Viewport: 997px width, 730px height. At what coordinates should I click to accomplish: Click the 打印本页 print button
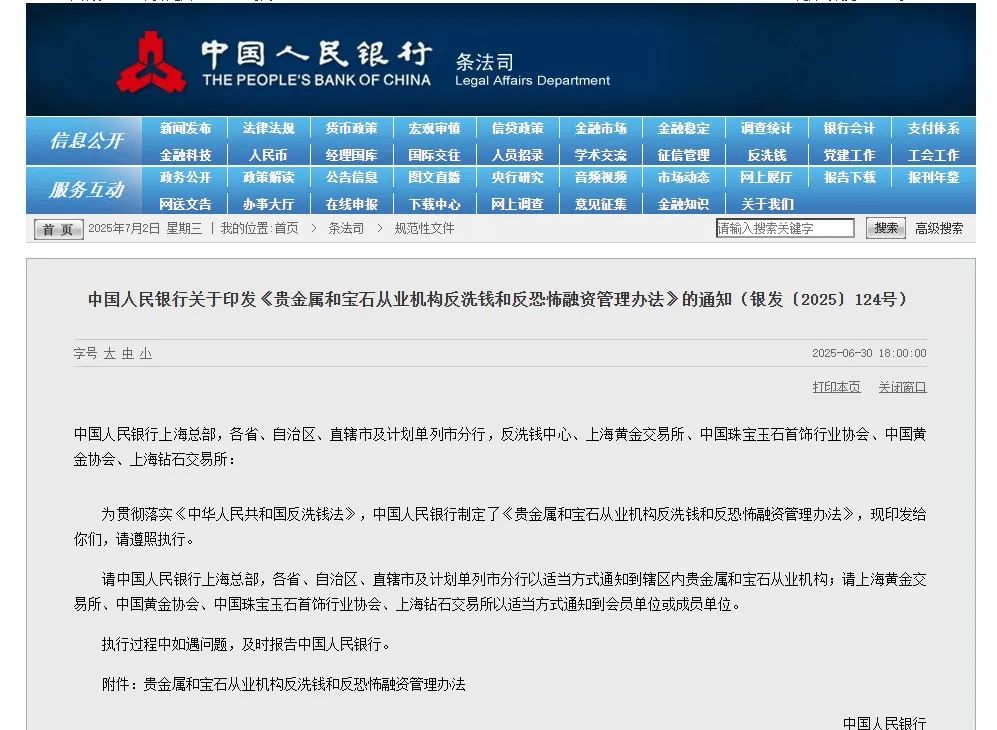tap(836, 386)
